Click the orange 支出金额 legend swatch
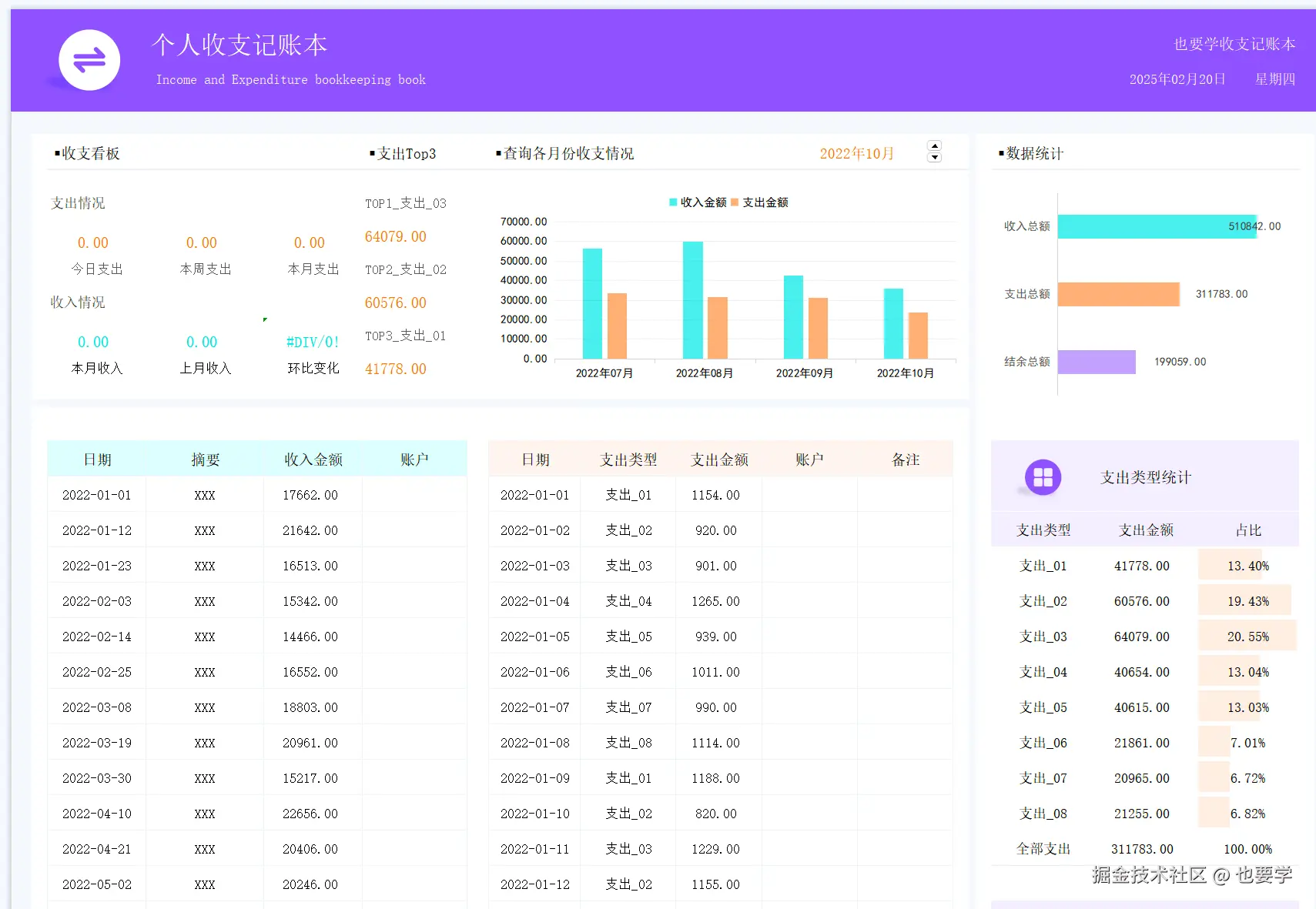The width and height of the screenshot is (1316, 909). (x=735, y=202)
